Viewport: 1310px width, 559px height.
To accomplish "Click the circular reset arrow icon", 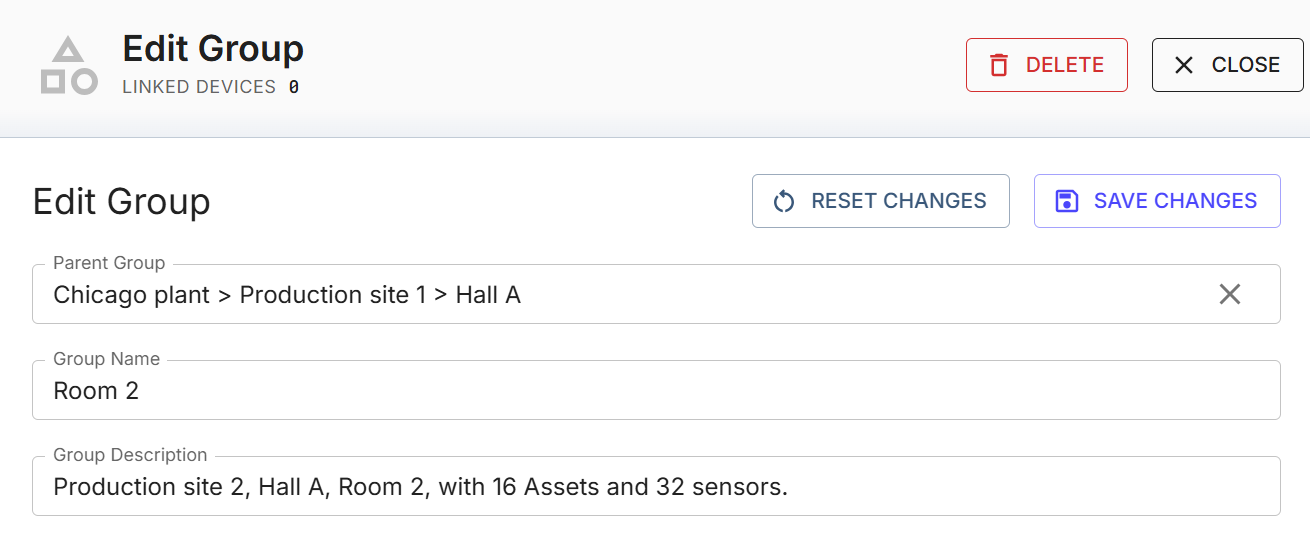I will coord(784,201).
